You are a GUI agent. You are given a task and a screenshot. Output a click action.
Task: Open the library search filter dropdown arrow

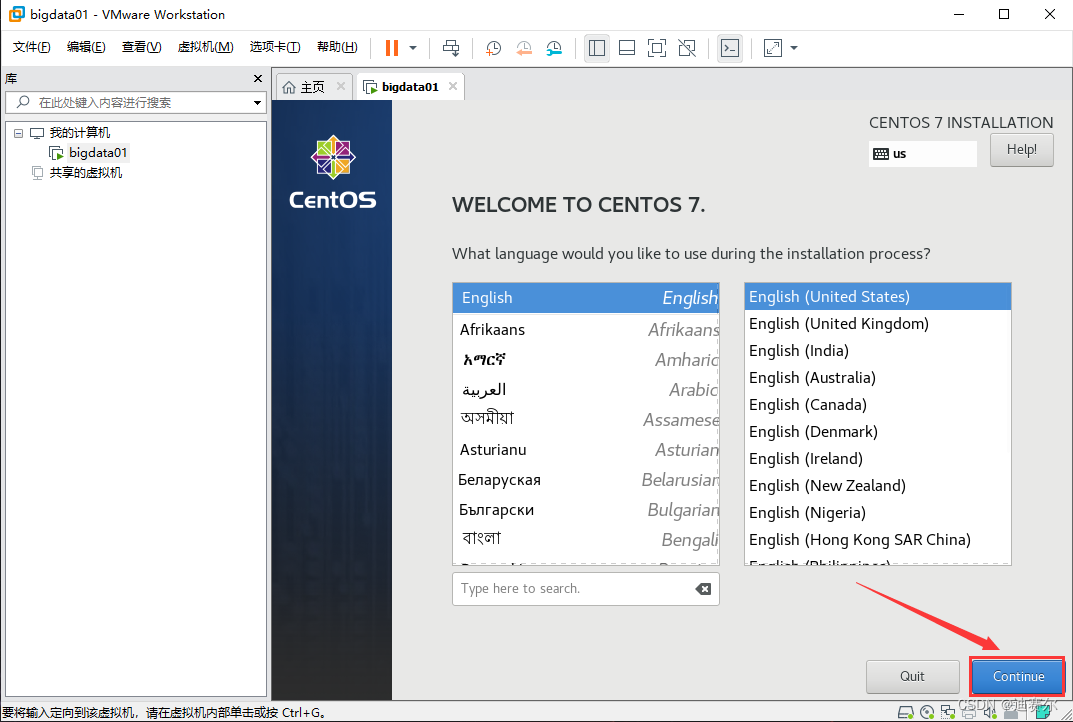tap(257, 103)
